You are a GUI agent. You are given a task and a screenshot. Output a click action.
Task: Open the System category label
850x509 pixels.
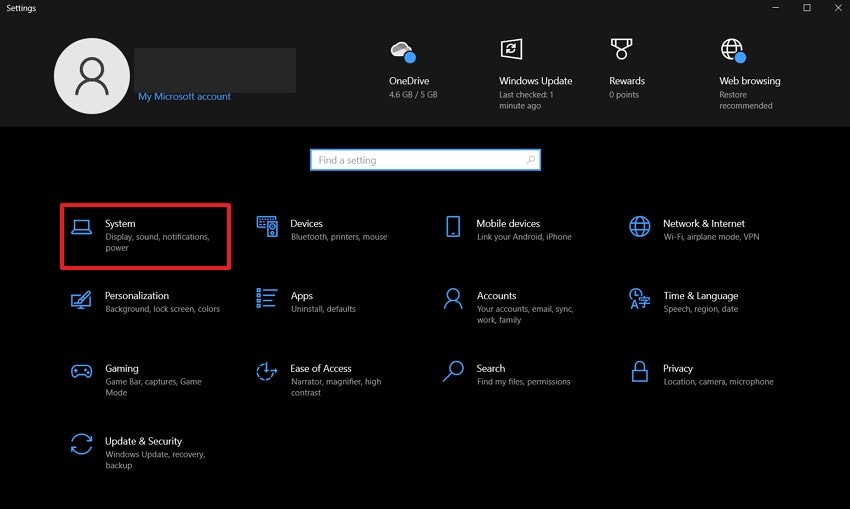(x=120, y=224)
